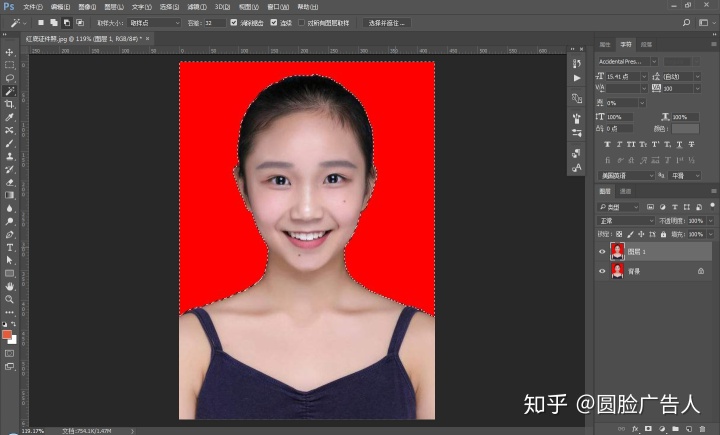Select the Horizontal Type tool

9,248
